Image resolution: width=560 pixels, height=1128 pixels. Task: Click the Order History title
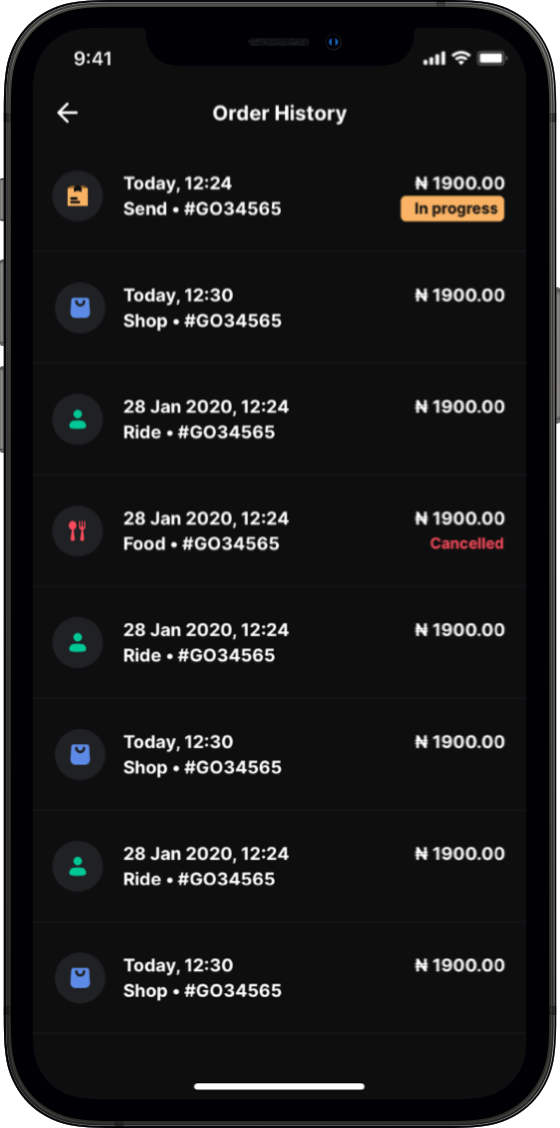click(x=279, y=113)
